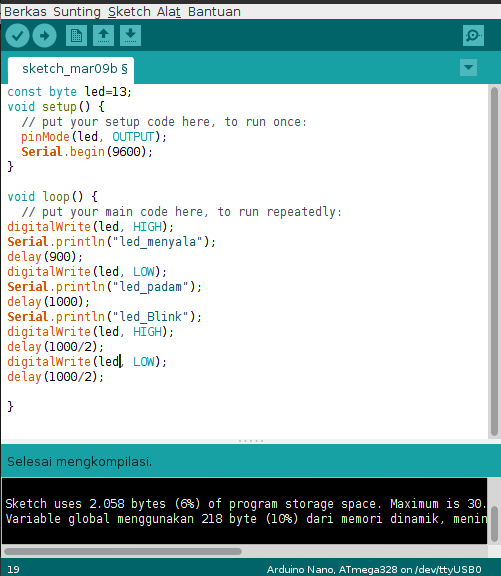501x576 pixels.
Task: Click 'Arduino Nano, ATmega328' board status text
Action: [374, 569]
